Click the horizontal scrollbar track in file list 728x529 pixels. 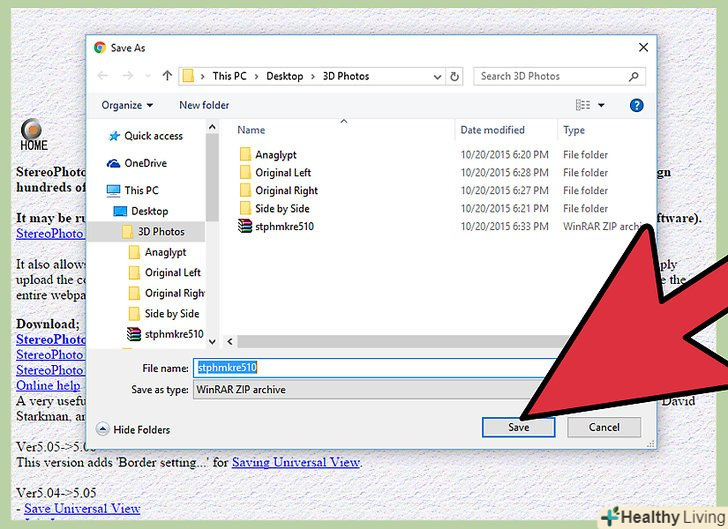[404, 342]
